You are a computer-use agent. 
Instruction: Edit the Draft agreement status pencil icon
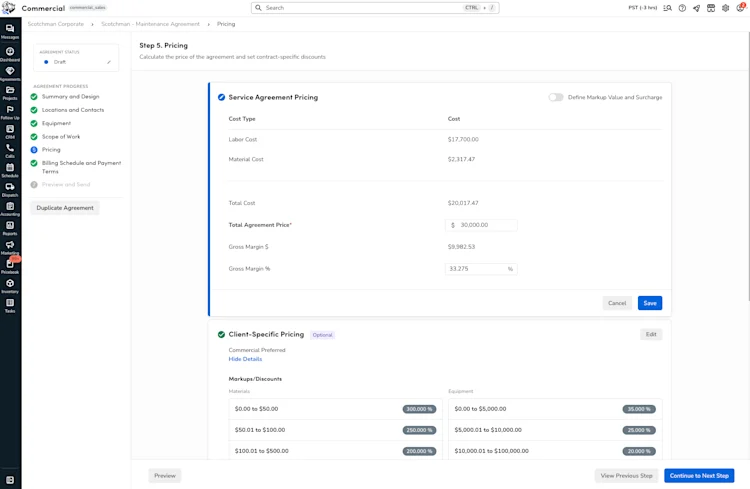point(109,62)
